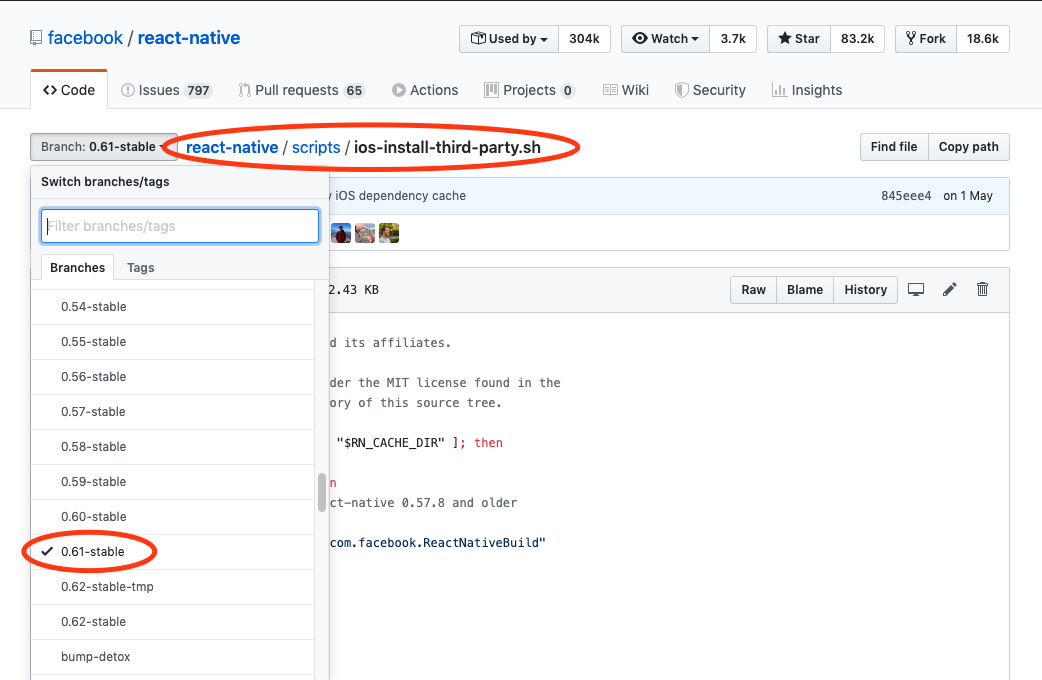Screen dimensions: 1042x680
Task: Open the Security tab
Action: [710, 90]
